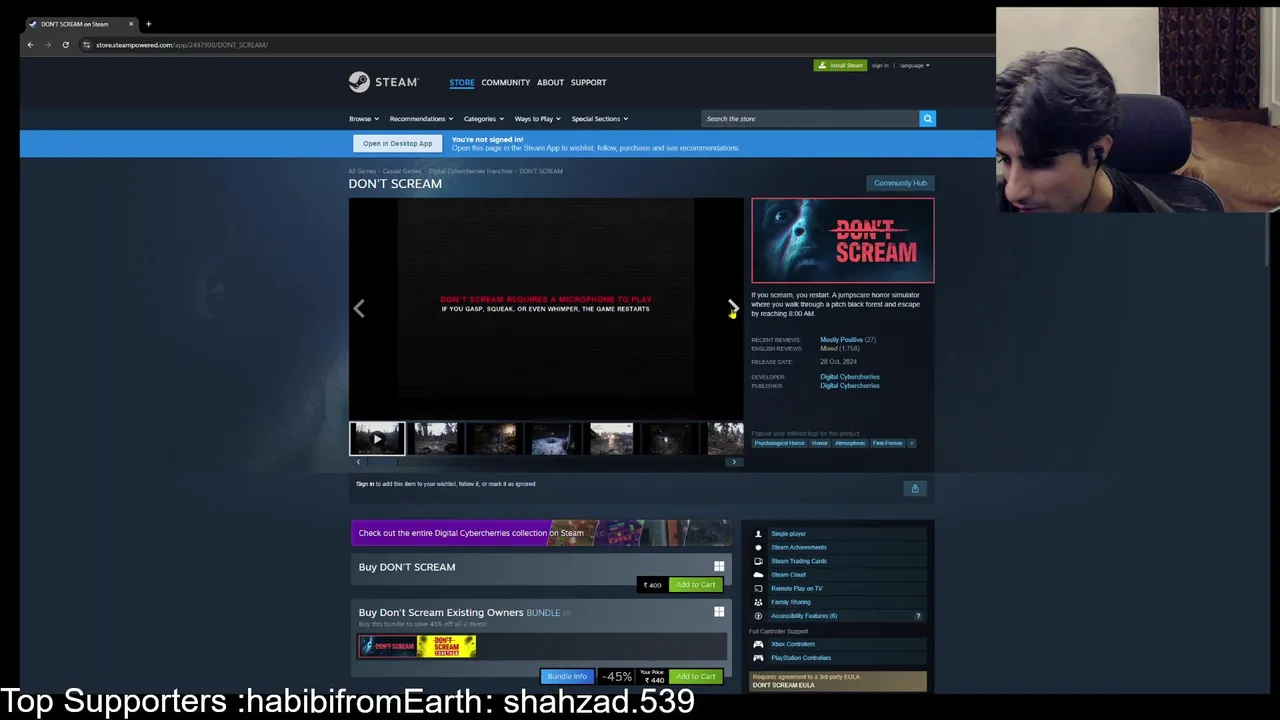Screen dimensions: 1280x720
Task: Click the Remote Play on TV icon
Action: click(758, 588)
